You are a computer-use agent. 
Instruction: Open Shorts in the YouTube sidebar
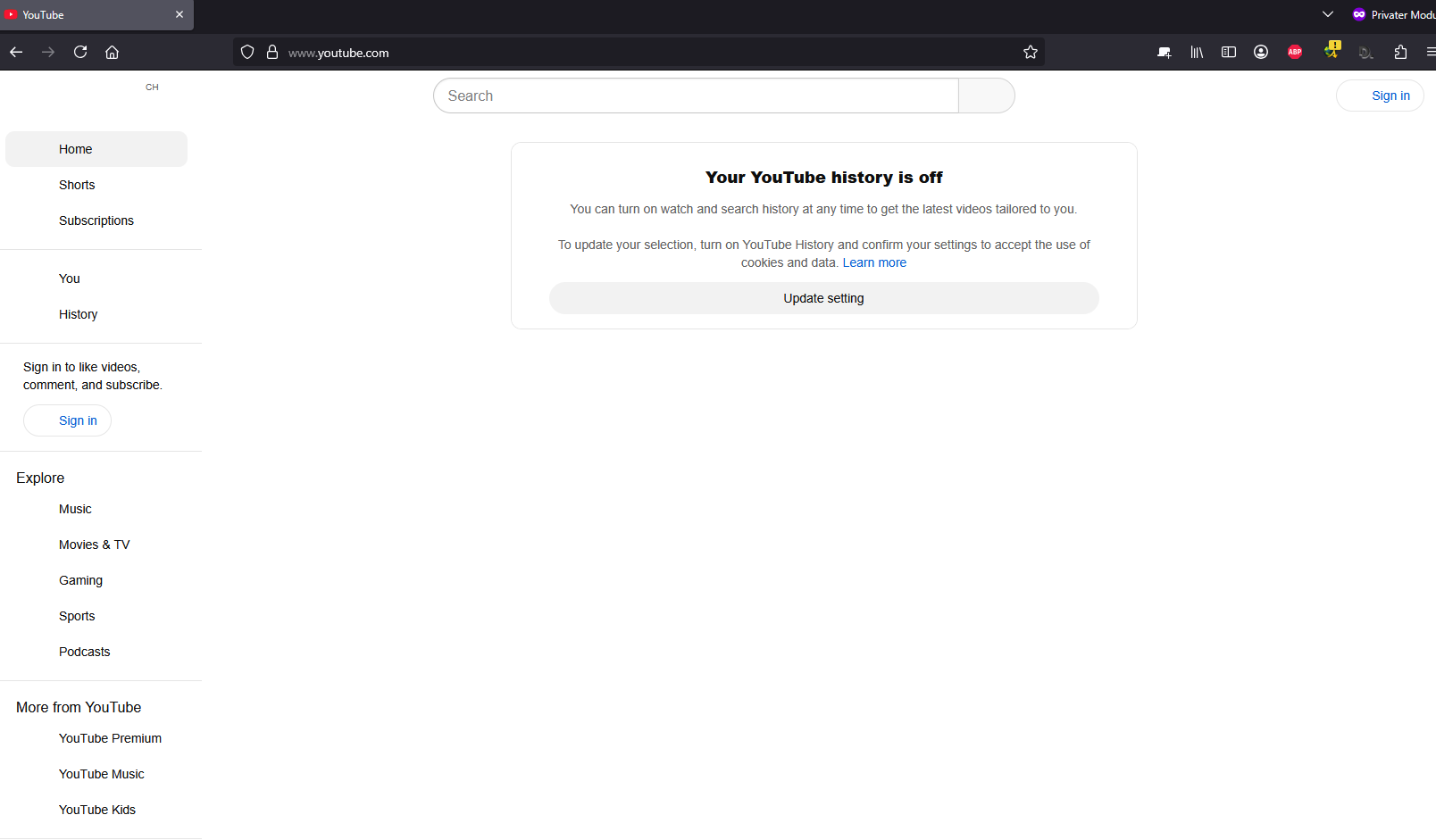pos(77,185)
